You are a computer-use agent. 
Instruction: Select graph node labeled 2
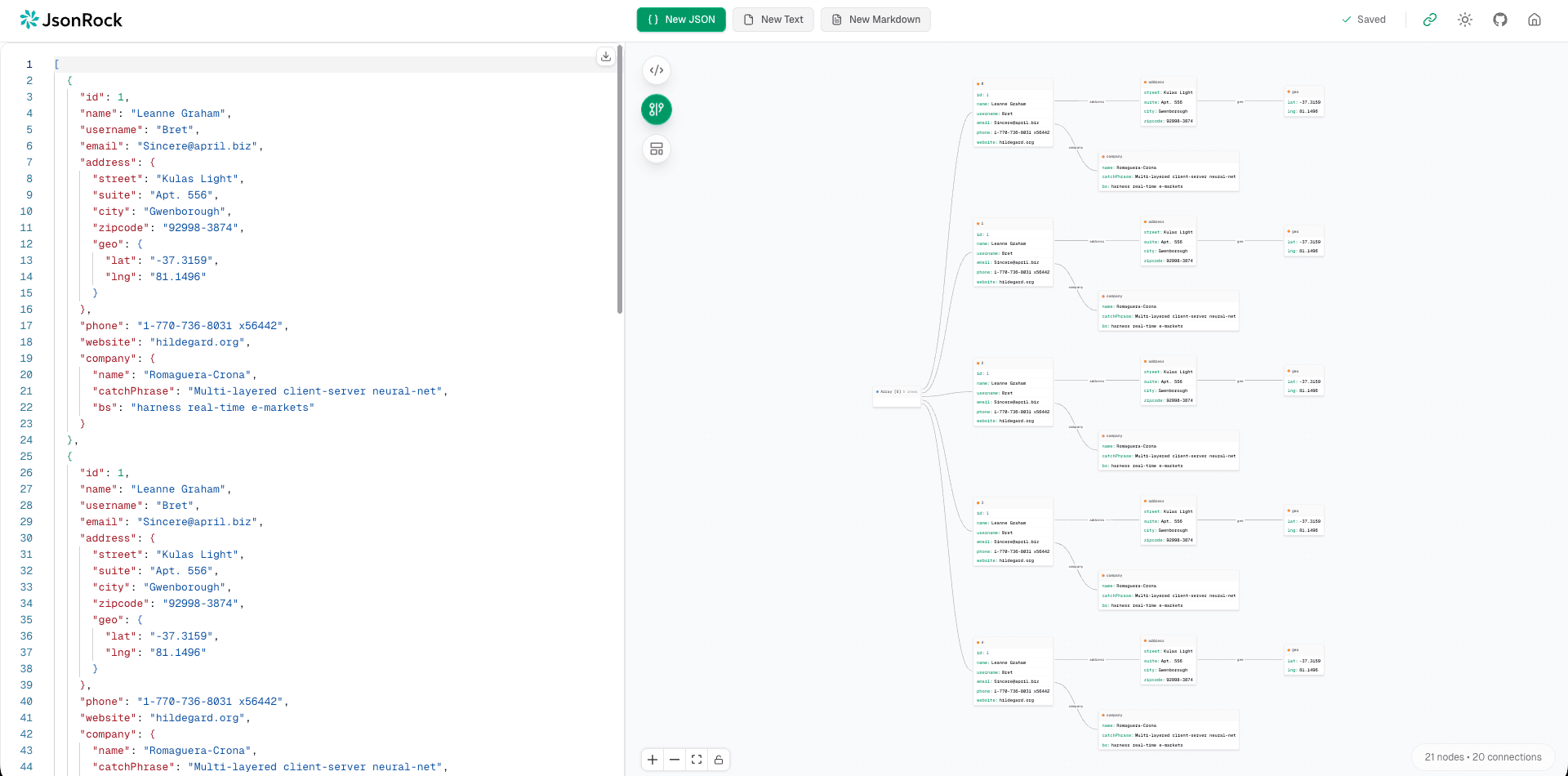point(1013,392)
